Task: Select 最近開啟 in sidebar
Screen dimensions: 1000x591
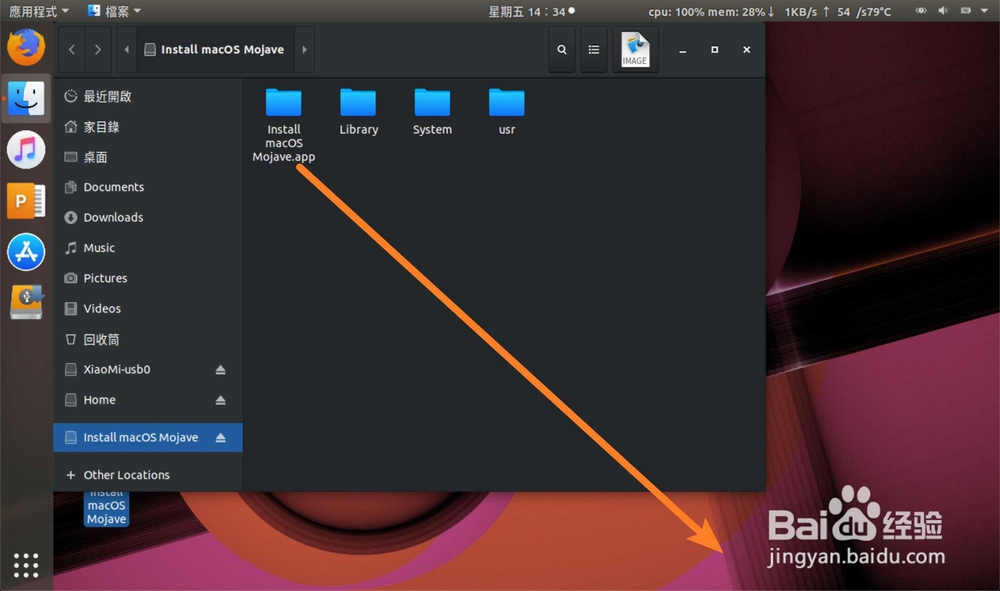Action: [x=148, y=96]
